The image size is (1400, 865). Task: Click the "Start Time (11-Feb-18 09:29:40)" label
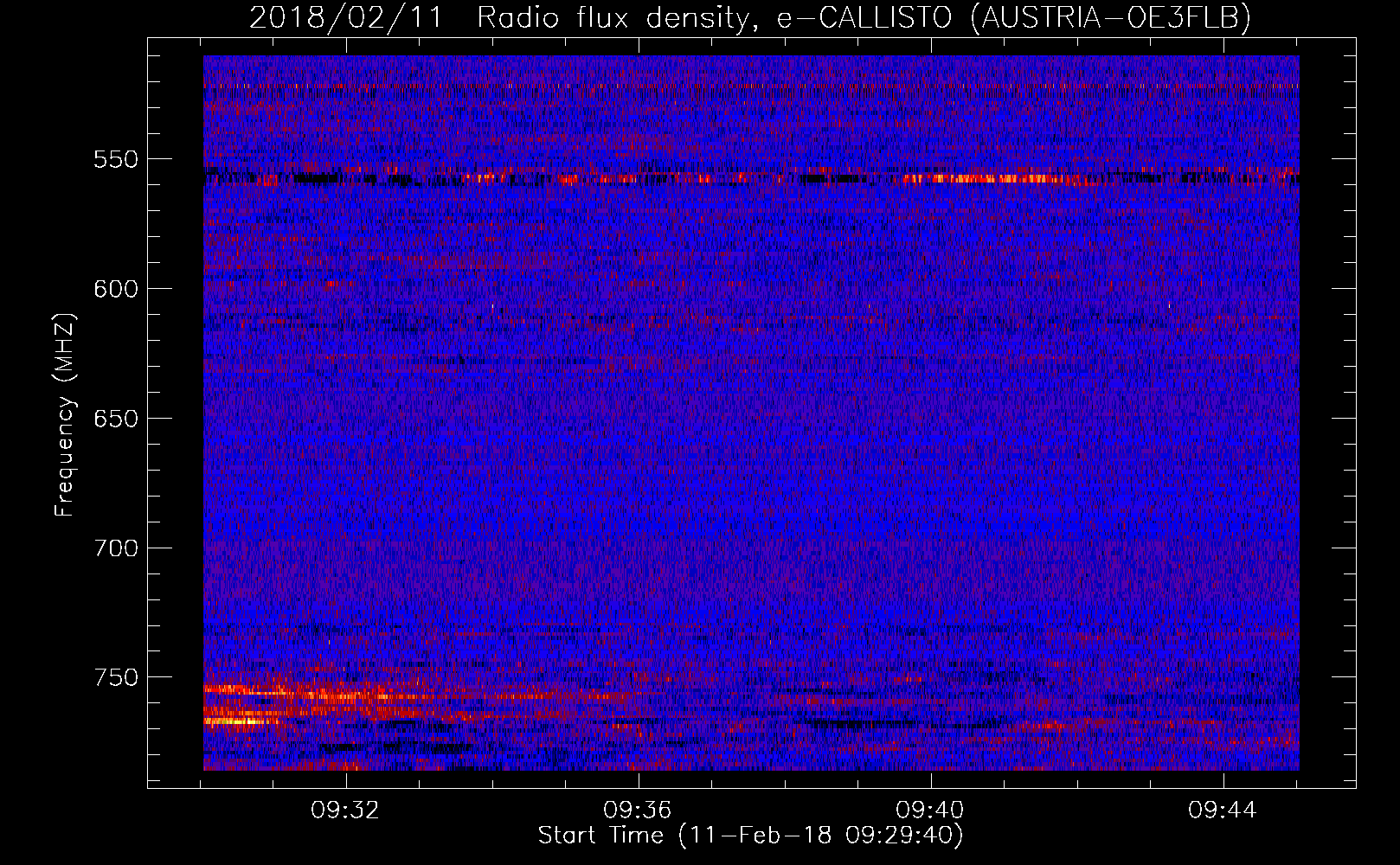(x=750, y=836)
